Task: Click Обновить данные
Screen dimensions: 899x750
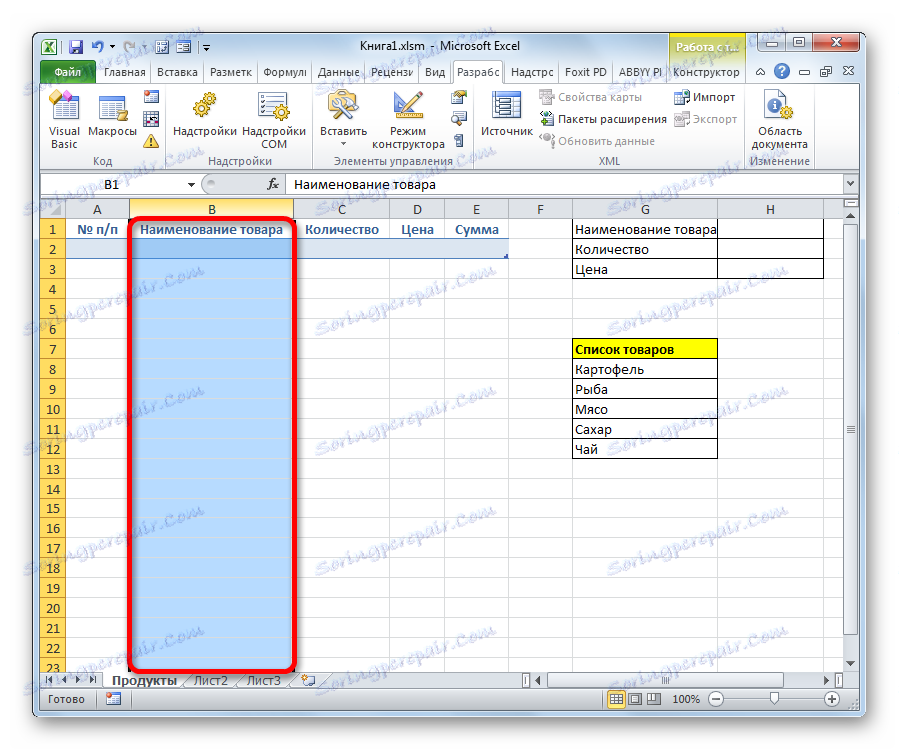Action: 597,140
